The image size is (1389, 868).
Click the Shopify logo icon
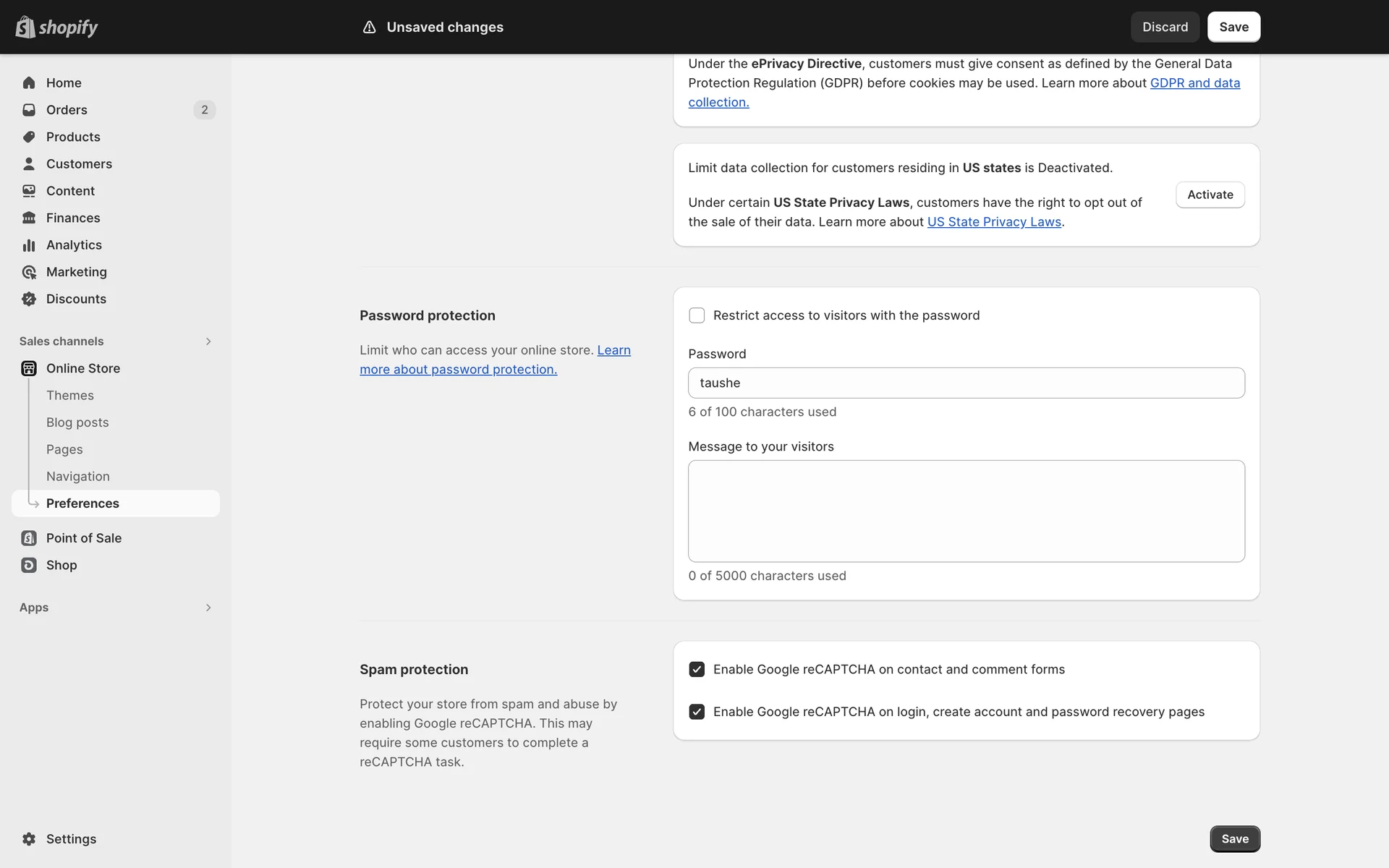[x=25, y=27]
